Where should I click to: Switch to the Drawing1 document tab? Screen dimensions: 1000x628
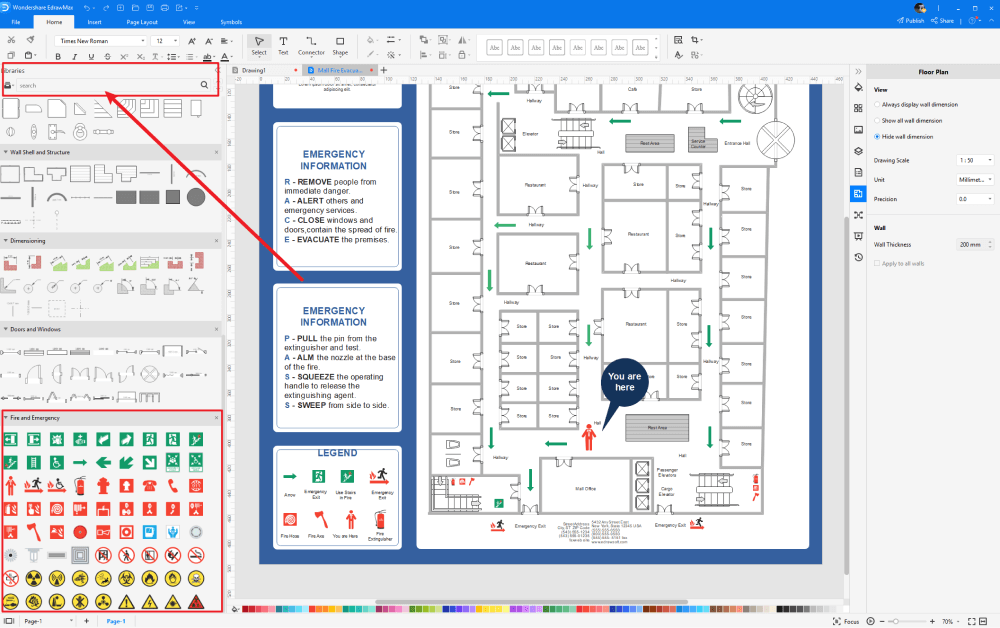point(254,70)
